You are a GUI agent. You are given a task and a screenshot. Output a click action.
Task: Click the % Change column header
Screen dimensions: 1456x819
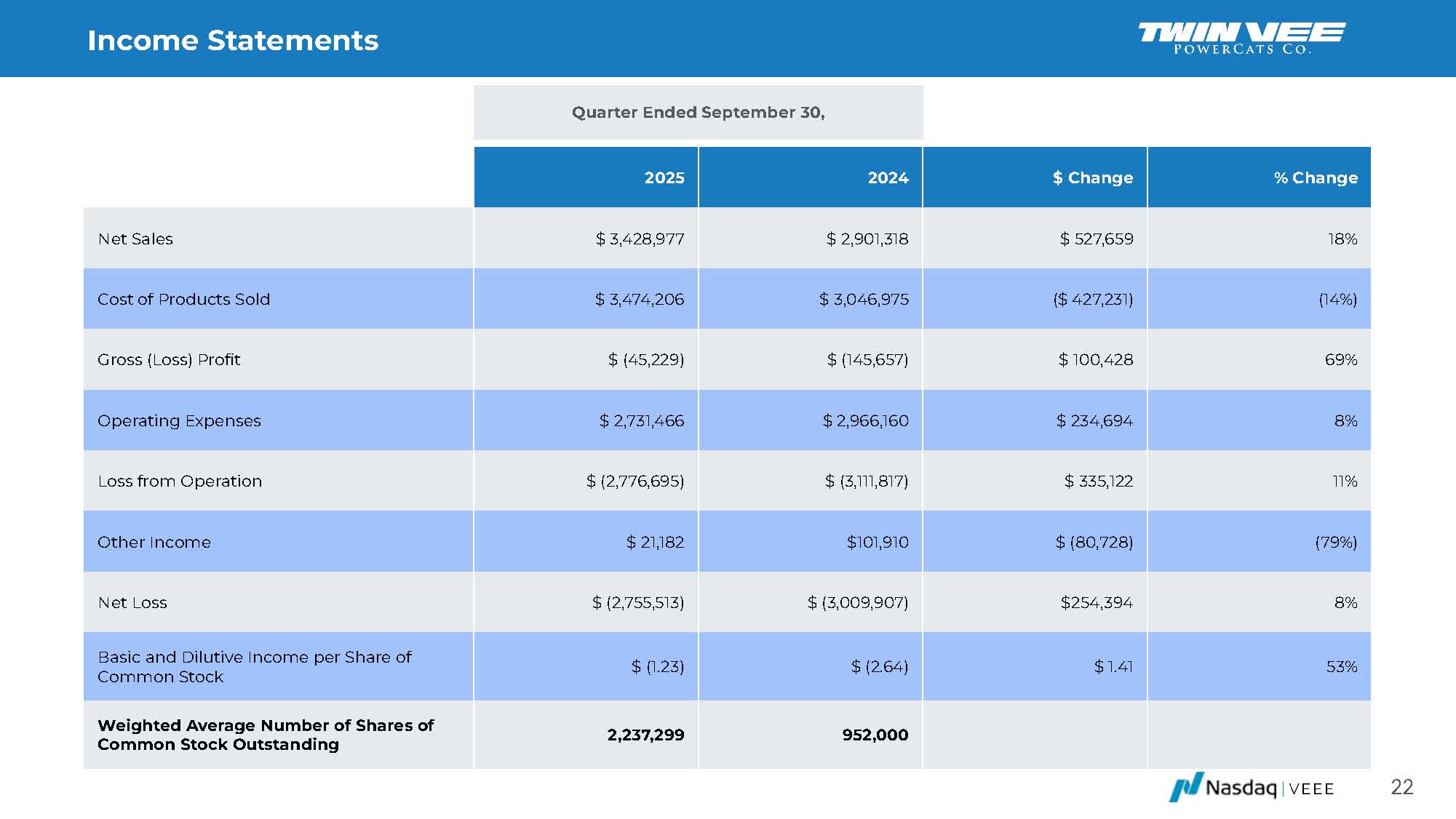coord(1315,178)
